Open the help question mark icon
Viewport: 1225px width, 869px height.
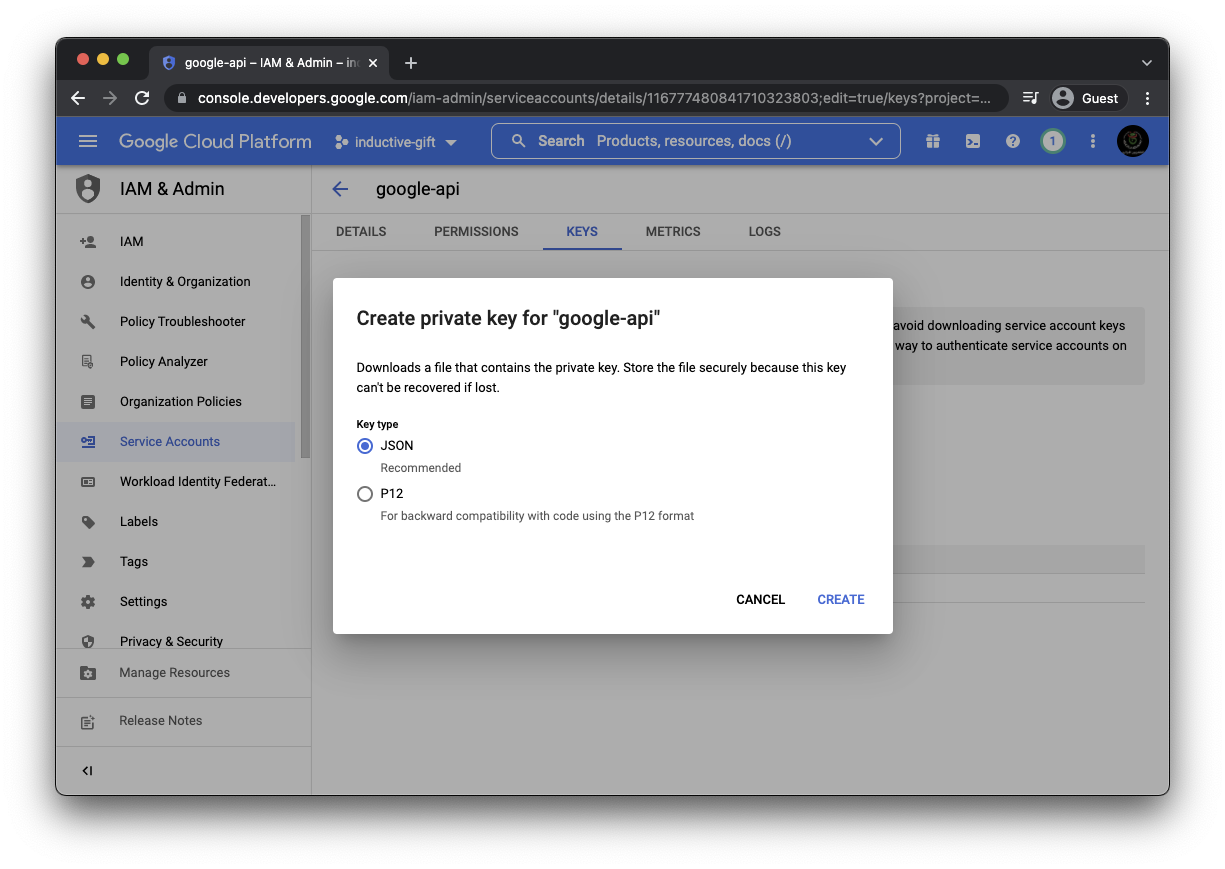click(x=1013, y=142)
